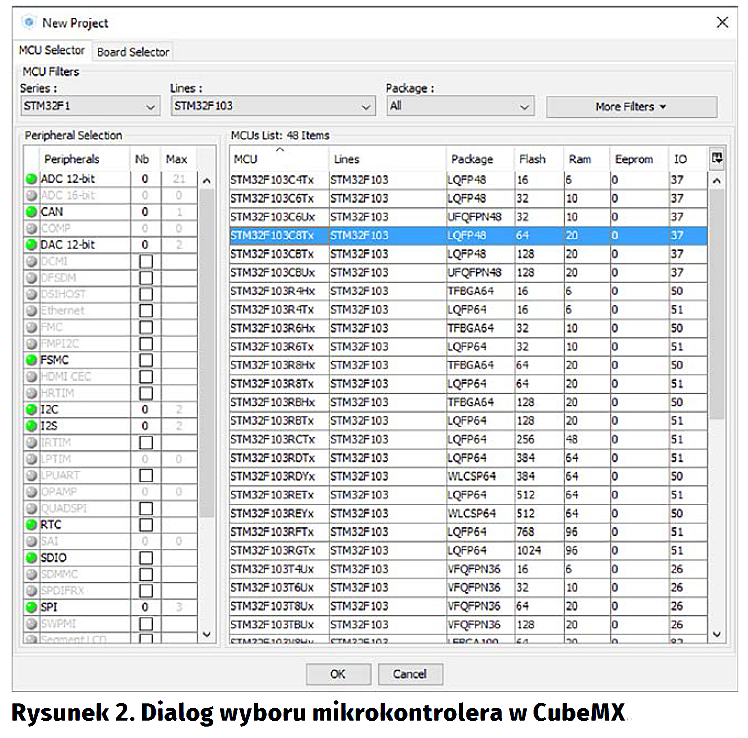The height and width of the screenshot is (738, 748).
Task: Tick the RTC checkbox
Action: pos(146,525)
